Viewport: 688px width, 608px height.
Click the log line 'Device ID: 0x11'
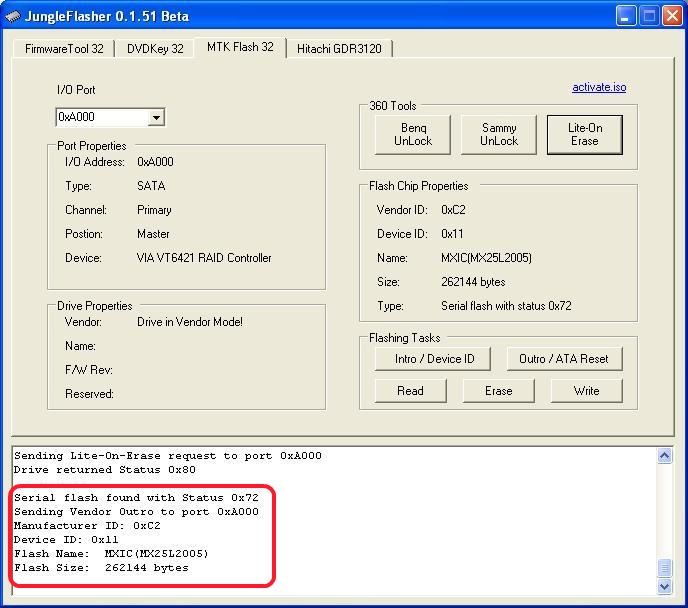click(x=66, y=540)
